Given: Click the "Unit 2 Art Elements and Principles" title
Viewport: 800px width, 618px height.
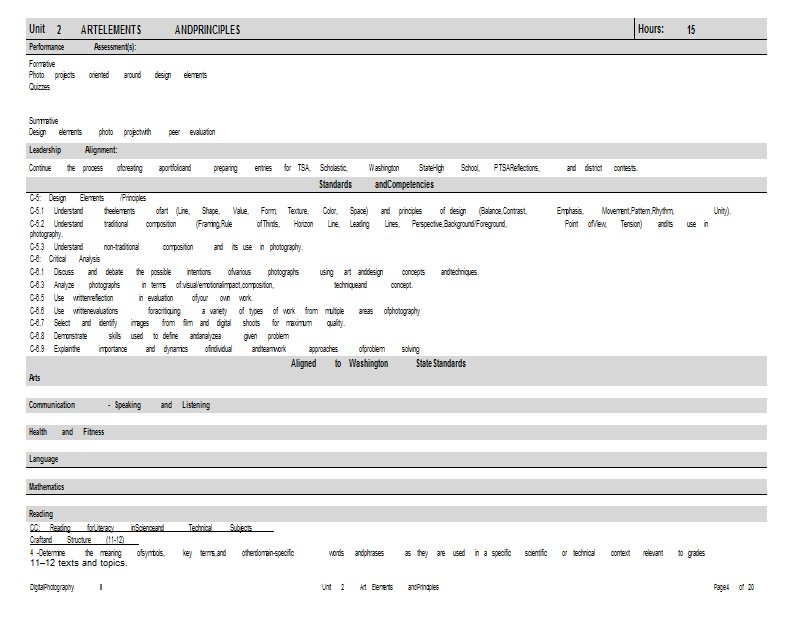Looking at the screenshot, I should [x=135, y=30].
